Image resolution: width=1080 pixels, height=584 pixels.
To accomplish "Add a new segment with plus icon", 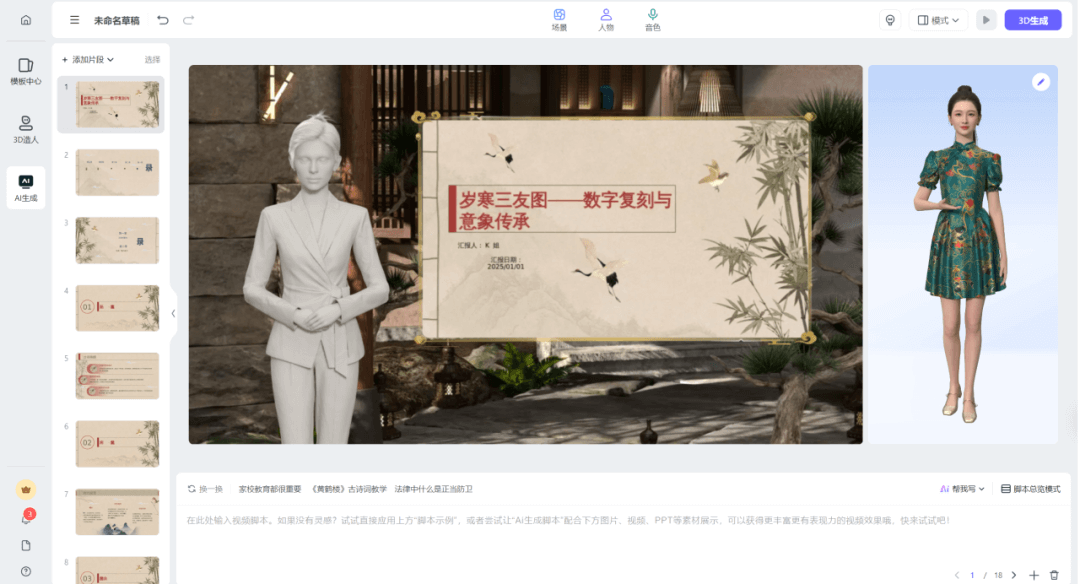I will pyautogui.click(x=1034, y=575).
